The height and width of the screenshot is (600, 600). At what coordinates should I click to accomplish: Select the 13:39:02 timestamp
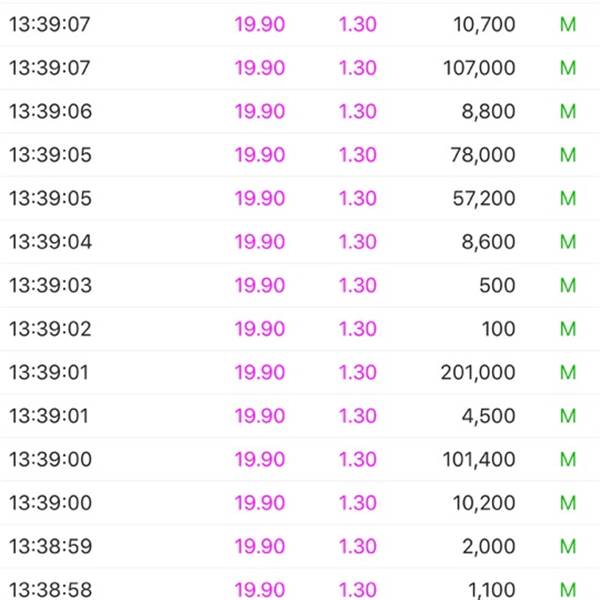click(x=50, y=329)
